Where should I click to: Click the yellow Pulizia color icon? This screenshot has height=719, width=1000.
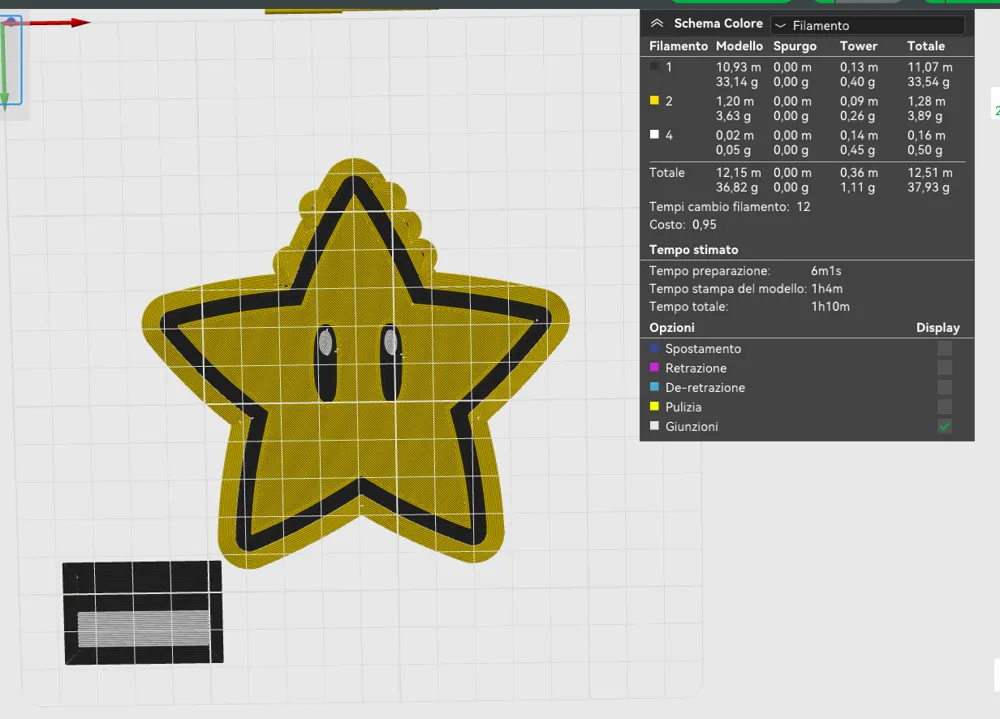pyautogui.click(x=655, y=407)
